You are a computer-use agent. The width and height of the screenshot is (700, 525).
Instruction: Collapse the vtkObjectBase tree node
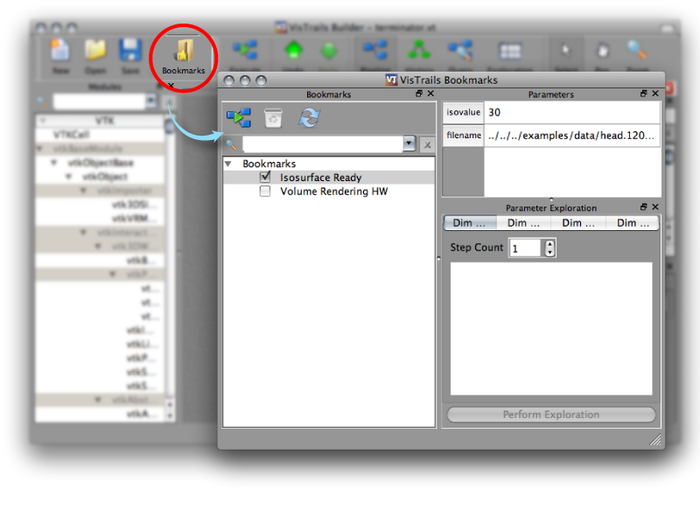pos(59,162)
